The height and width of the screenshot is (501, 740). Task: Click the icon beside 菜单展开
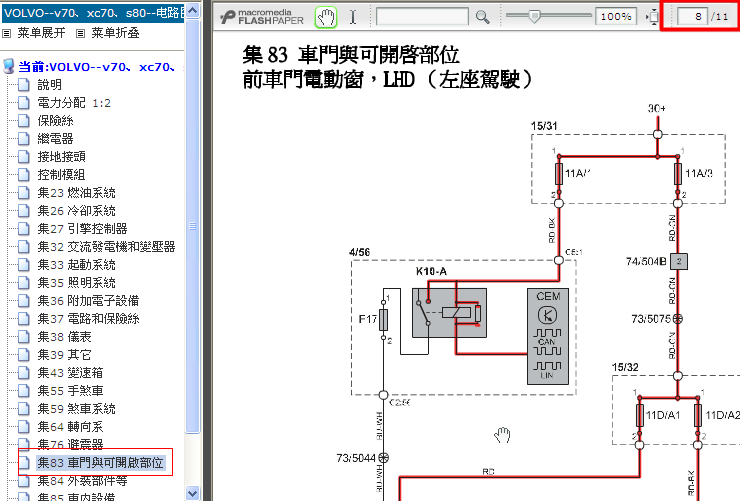coord(7,33)
